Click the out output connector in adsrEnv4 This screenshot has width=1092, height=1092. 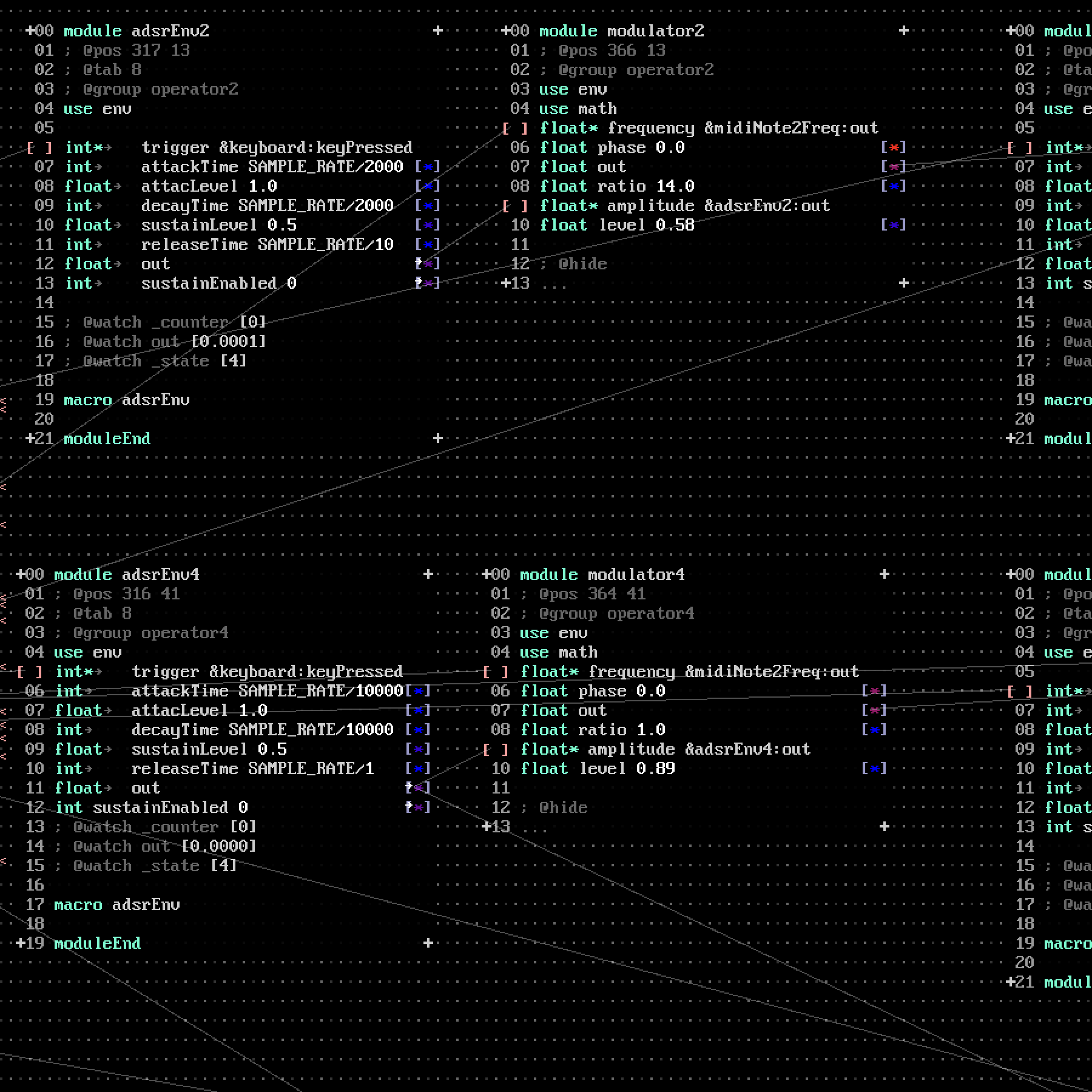418,788
